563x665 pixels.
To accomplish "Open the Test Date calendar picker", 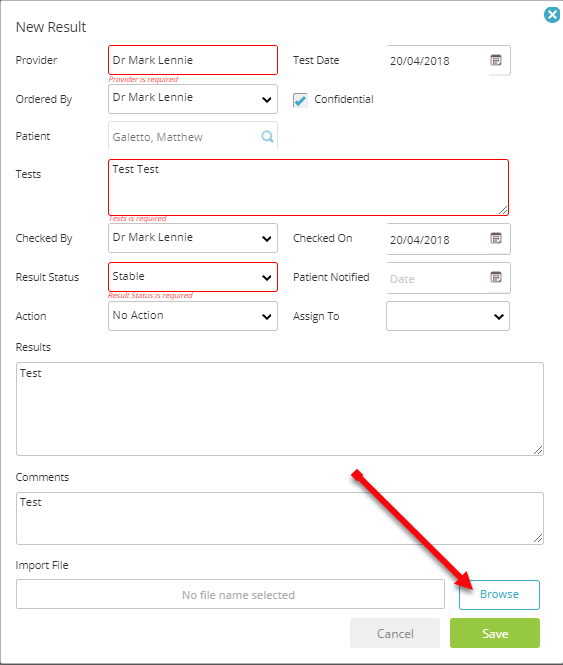I will (x=496, y=60).
